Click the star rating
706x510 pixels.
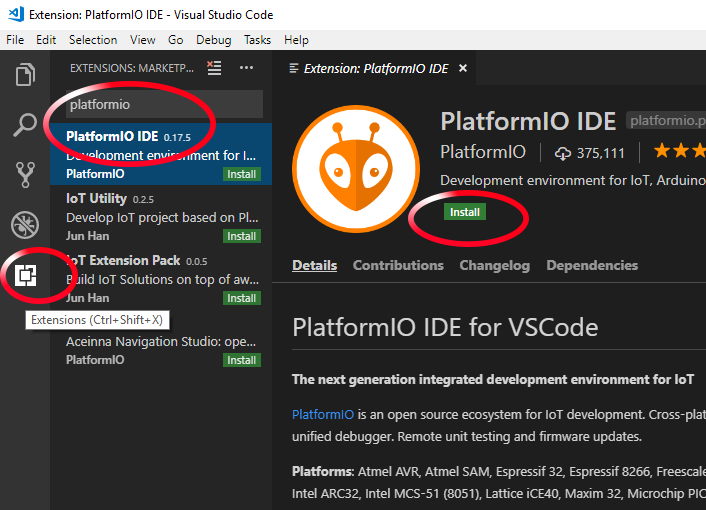click(679, 151)
